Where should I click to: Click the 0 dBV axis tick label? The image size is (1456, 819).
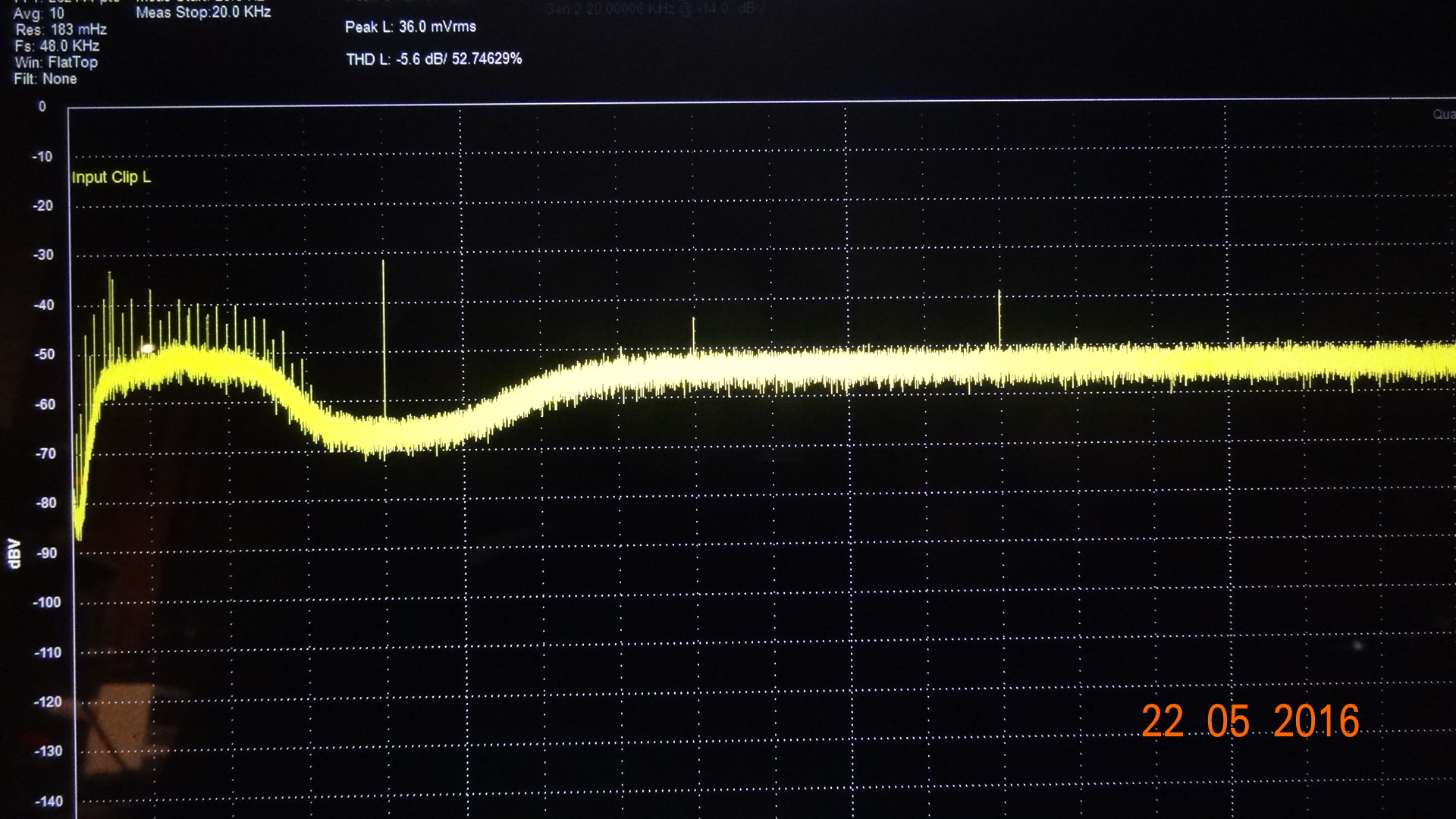(42, 107)
